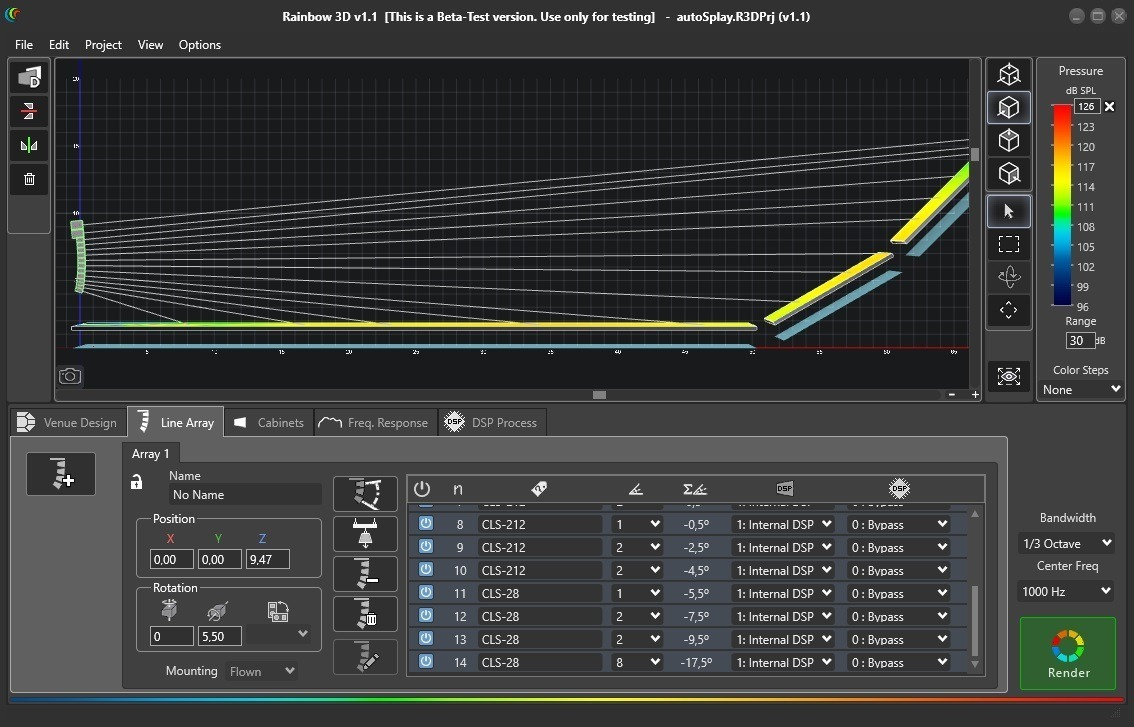Open the Venue Design tab

point(68,423)
